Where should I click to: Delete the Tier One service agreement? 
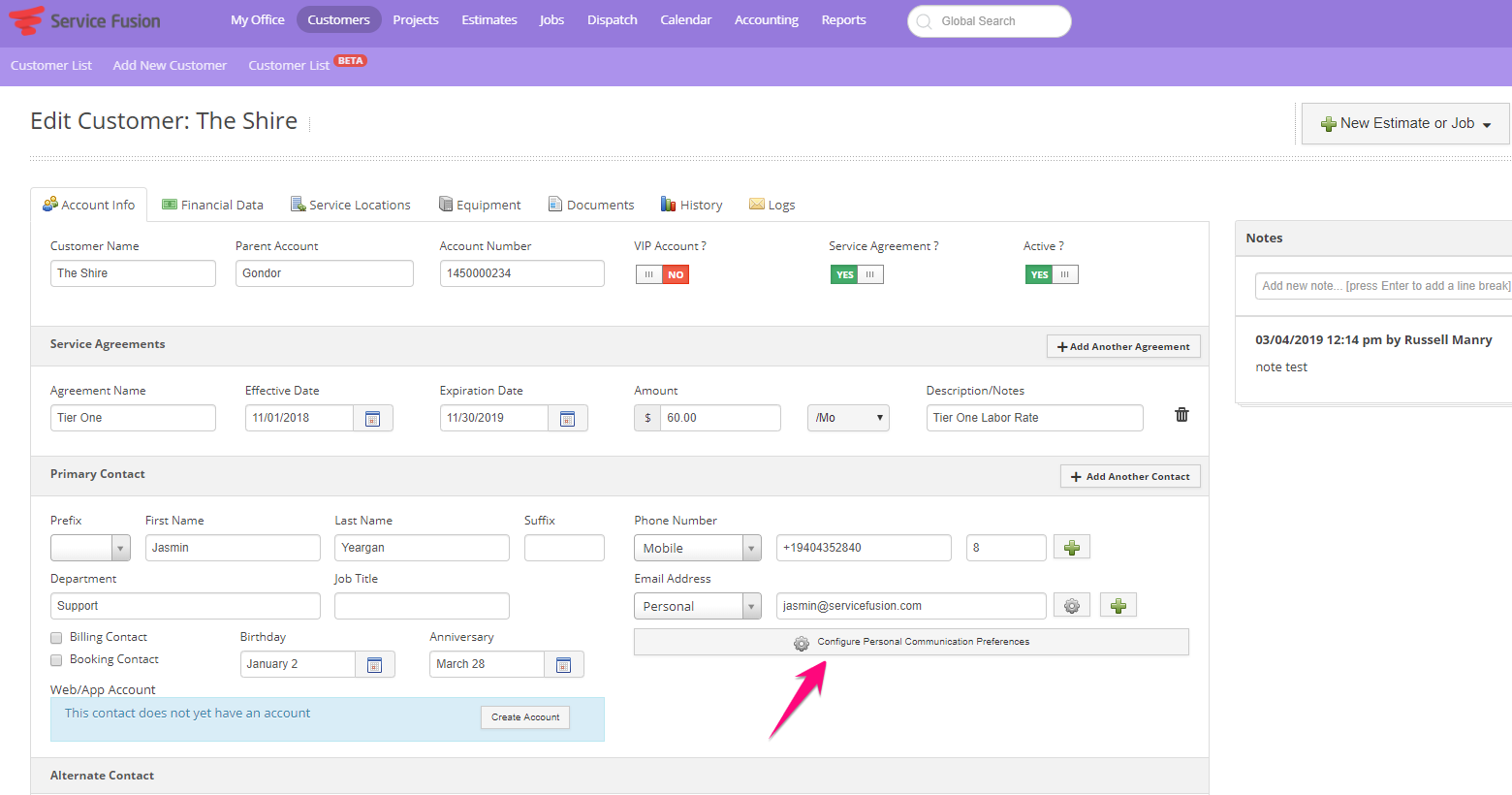(x=1181, y=415)
